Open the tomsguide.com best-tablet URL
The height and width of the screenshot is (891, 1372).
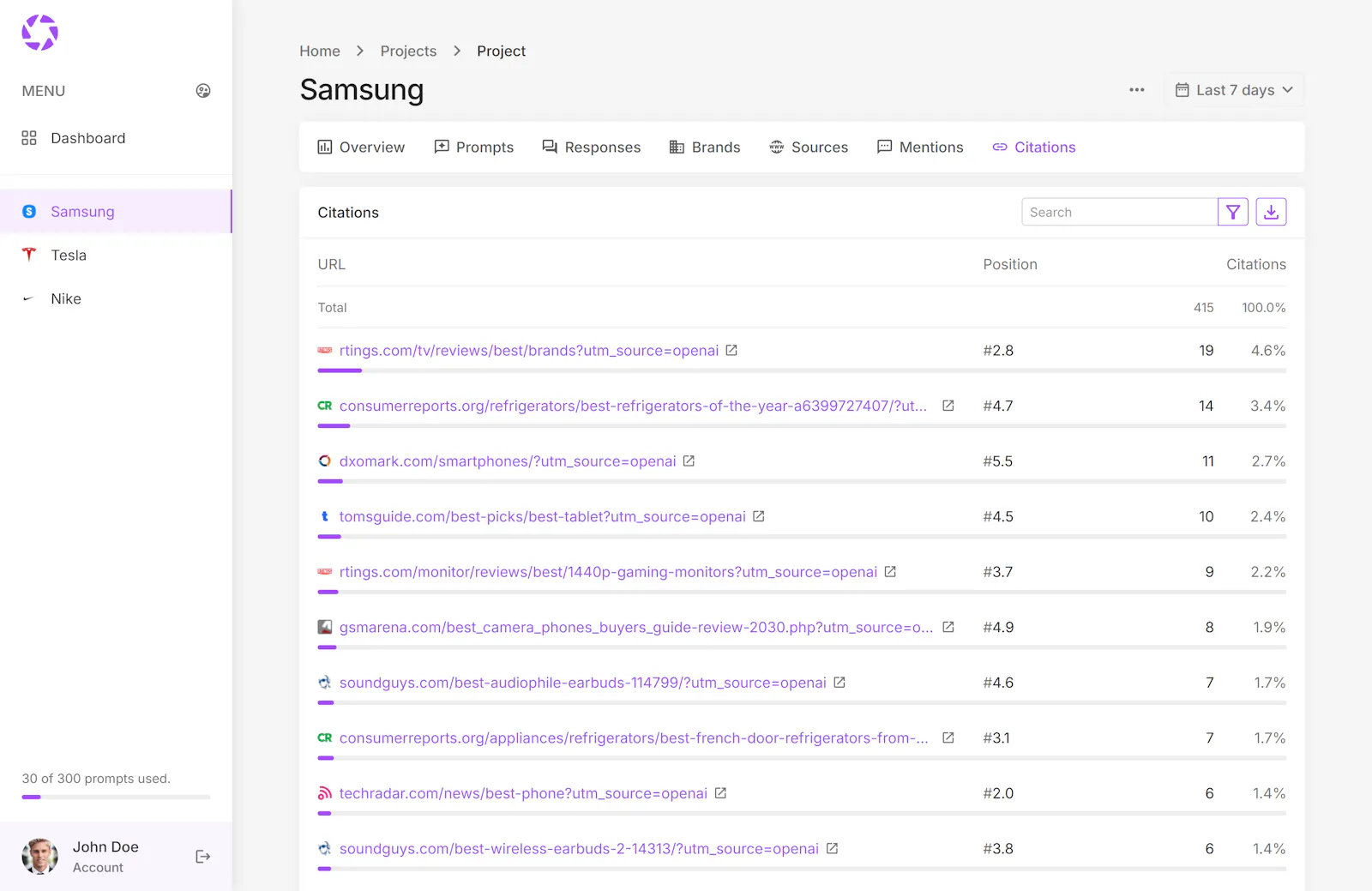coord(543,517)
